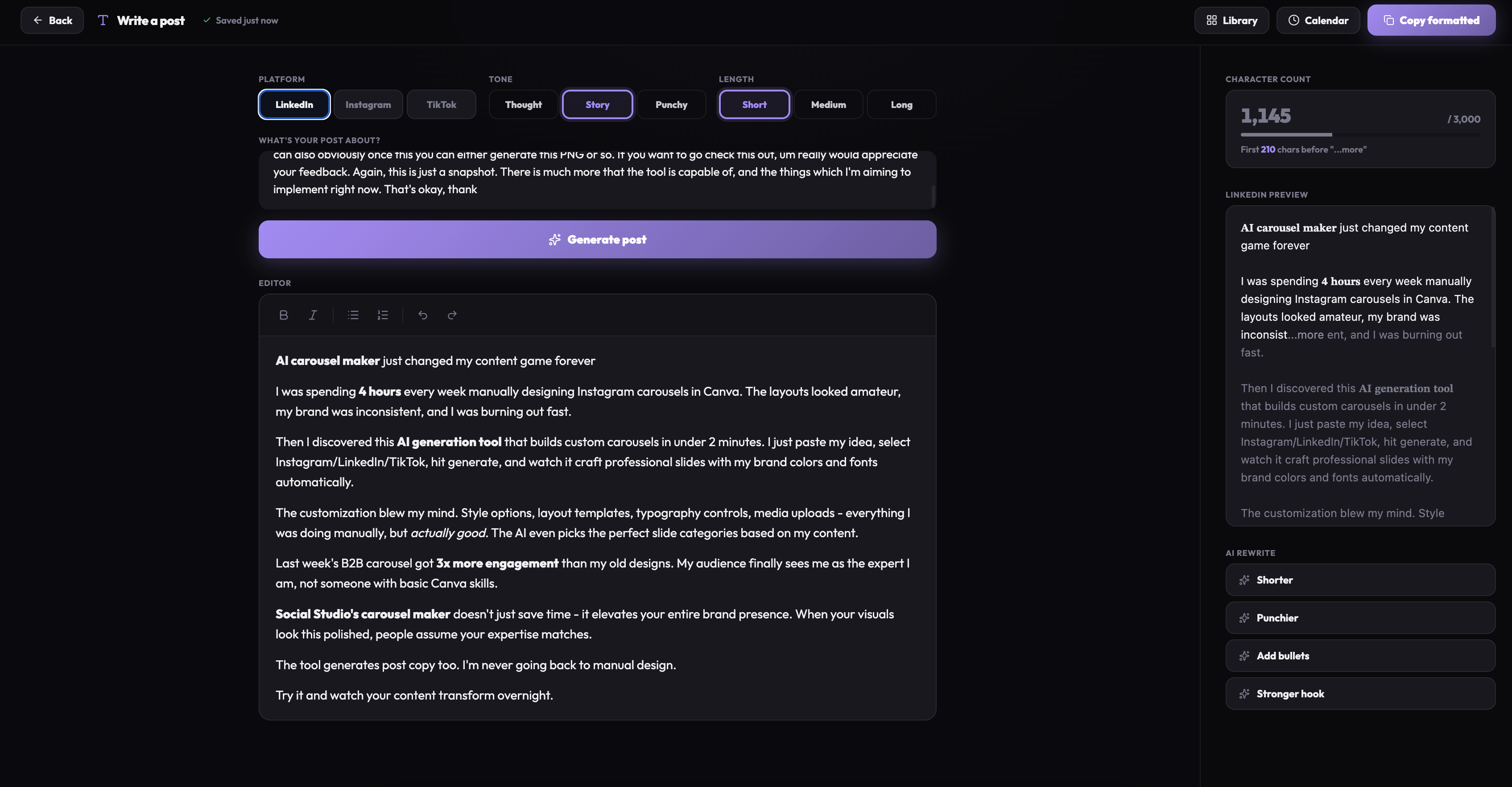Choose the Punchy tone option
Screen dimensions: 1512x787
[671, 104]
